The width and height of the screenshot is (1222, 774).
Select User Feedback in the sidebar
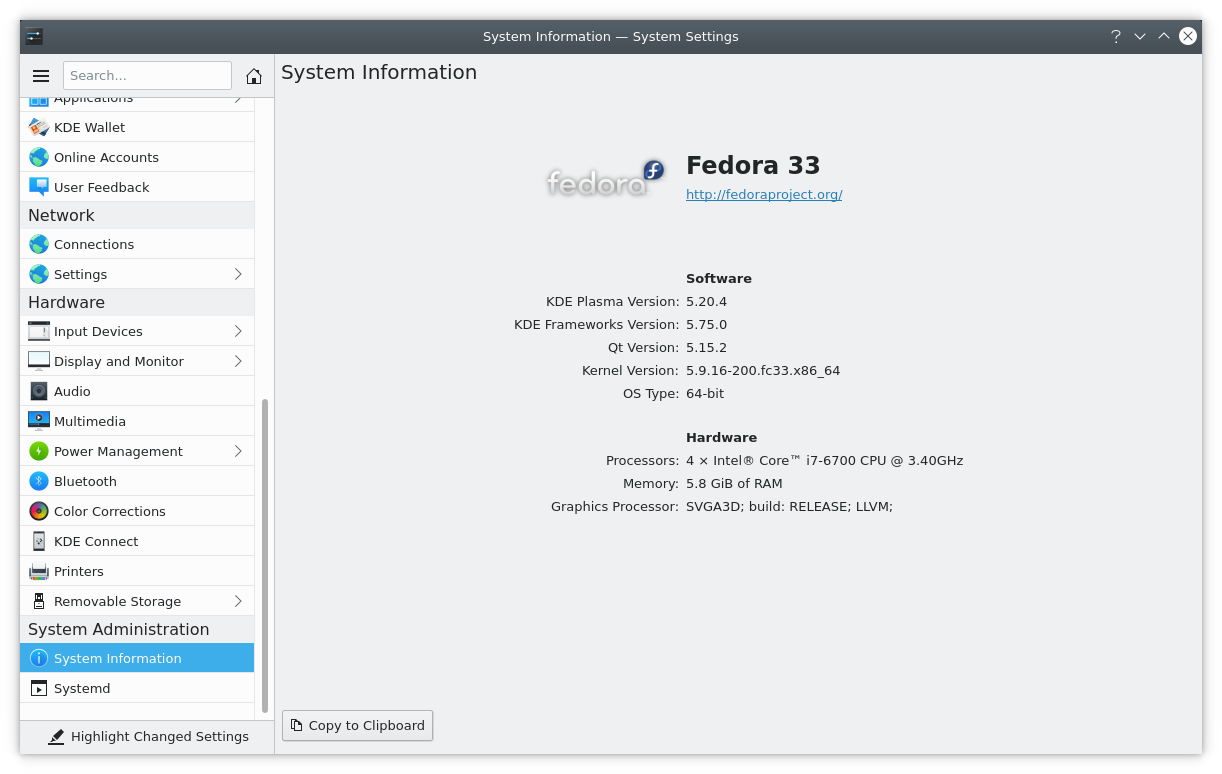click(x=137, y=187)
